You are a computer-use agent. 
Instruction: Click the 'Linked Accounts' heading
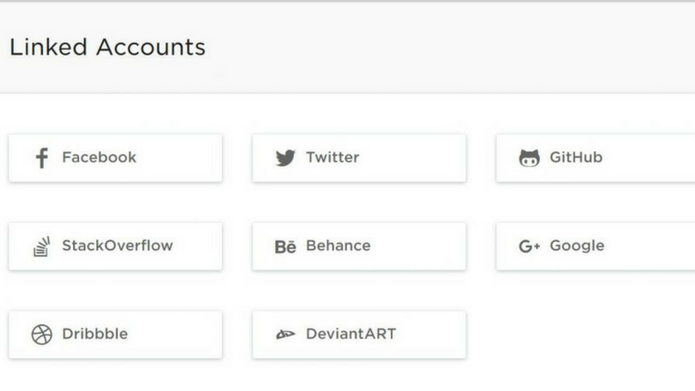pyautogui.click(x=108, y=47)
